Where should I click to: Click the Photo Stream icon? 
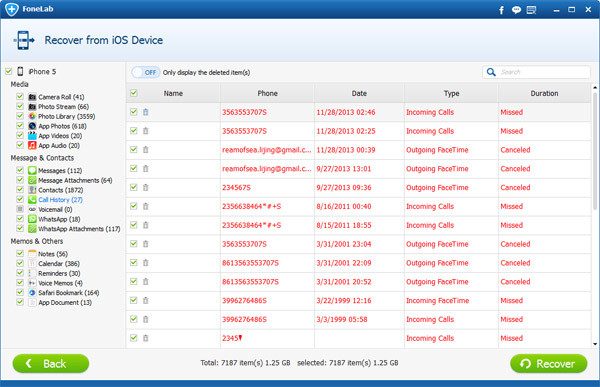pos(32,106)
